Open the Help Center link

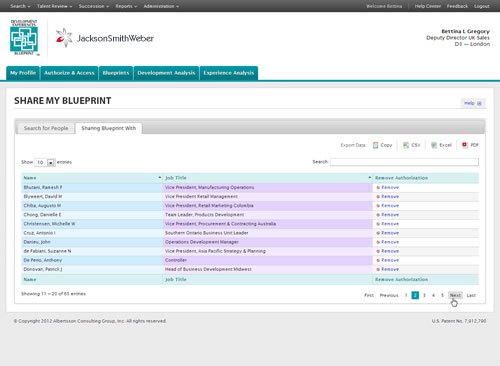point(428,6)
